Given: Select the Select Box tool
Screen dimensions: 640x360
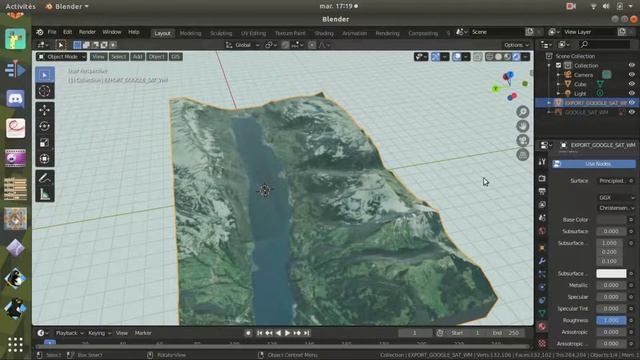Looking at the screenshot, I should pyautogui.click(x=44, y=75).
